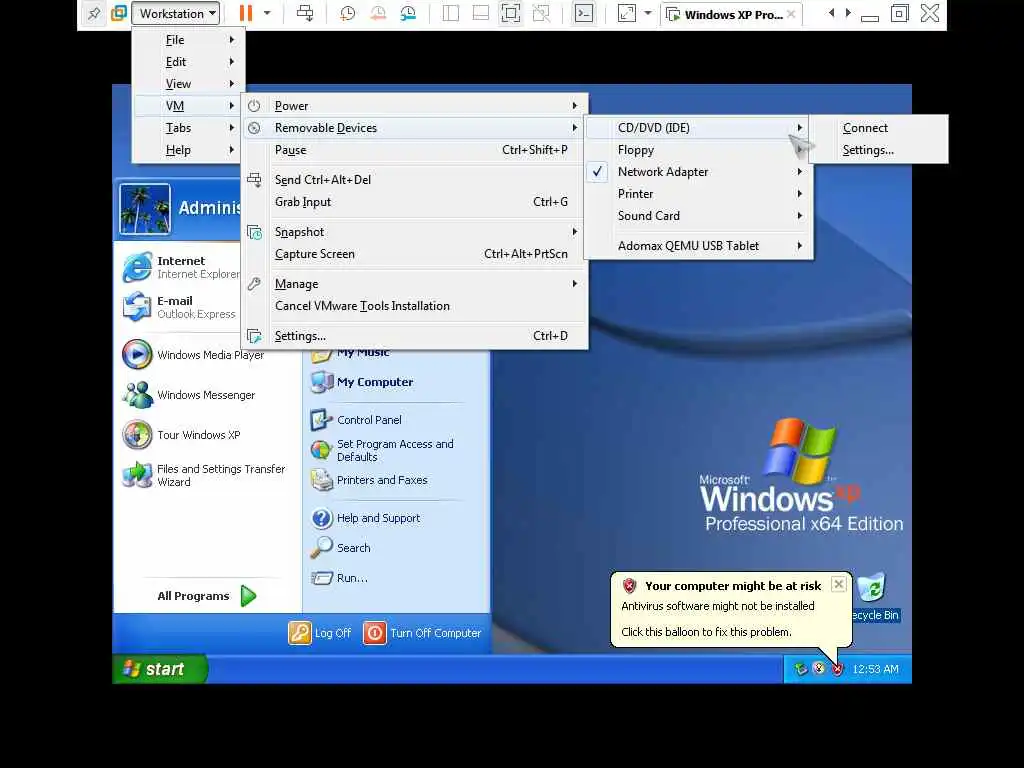Viewport: 1024px width, 768px height.
Task: Open the Snapshot Manager icon
Action: click(x=408, y=13)
